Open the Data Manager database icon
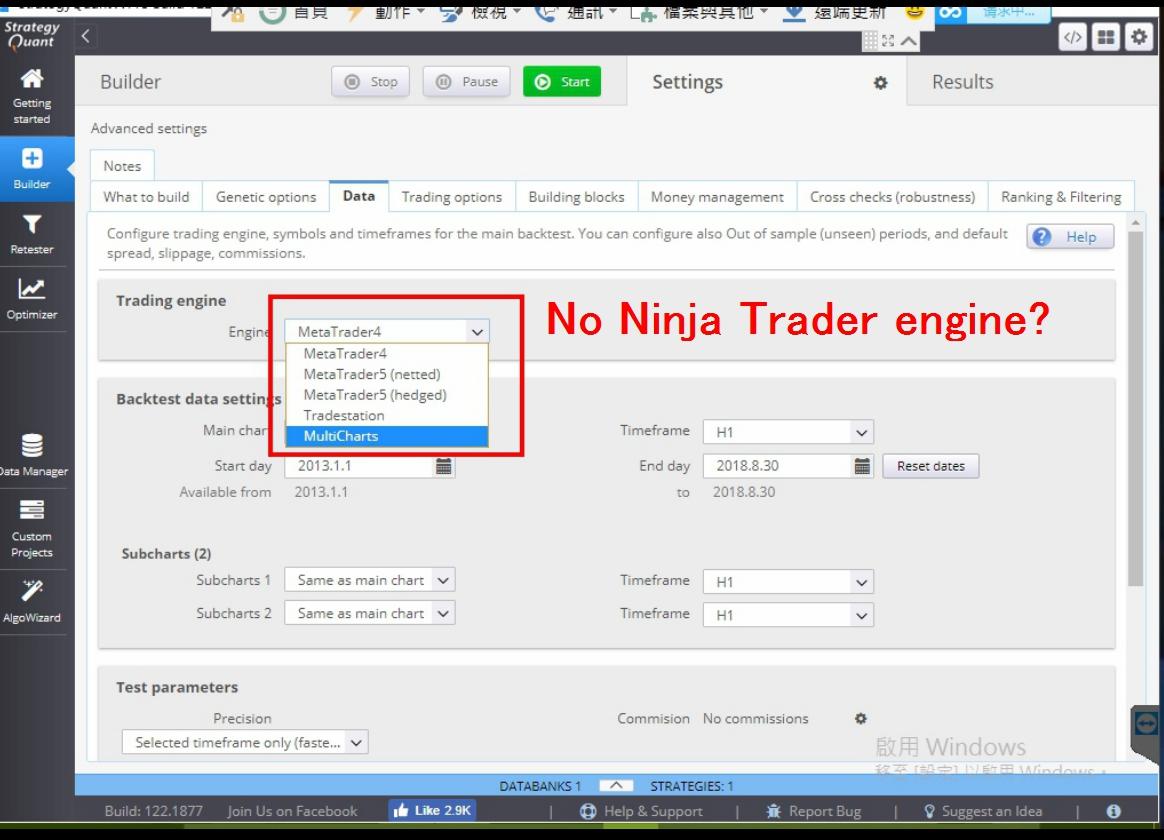Screen dimensions: 1164x840 click(x=32, y=445)
